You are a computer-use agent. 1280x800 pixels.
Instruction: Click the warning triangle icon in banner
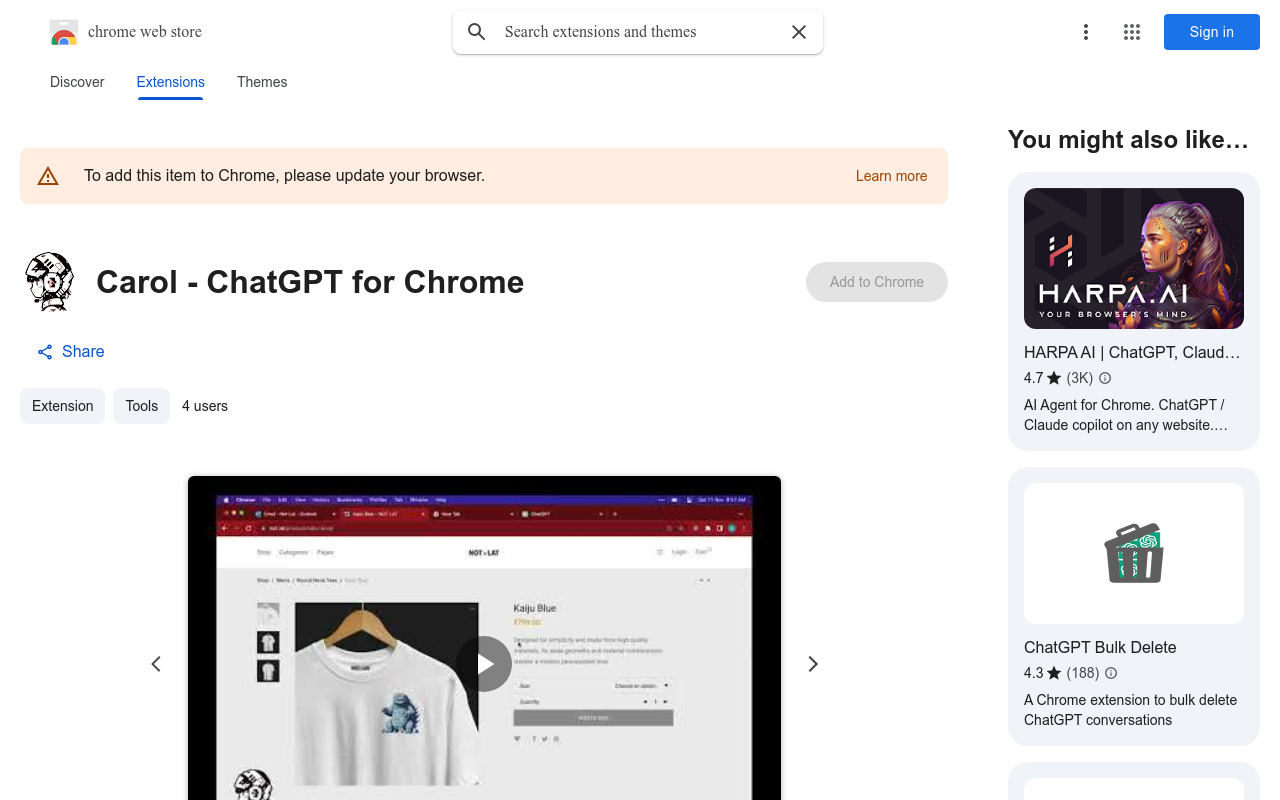[x=48, y=176]
